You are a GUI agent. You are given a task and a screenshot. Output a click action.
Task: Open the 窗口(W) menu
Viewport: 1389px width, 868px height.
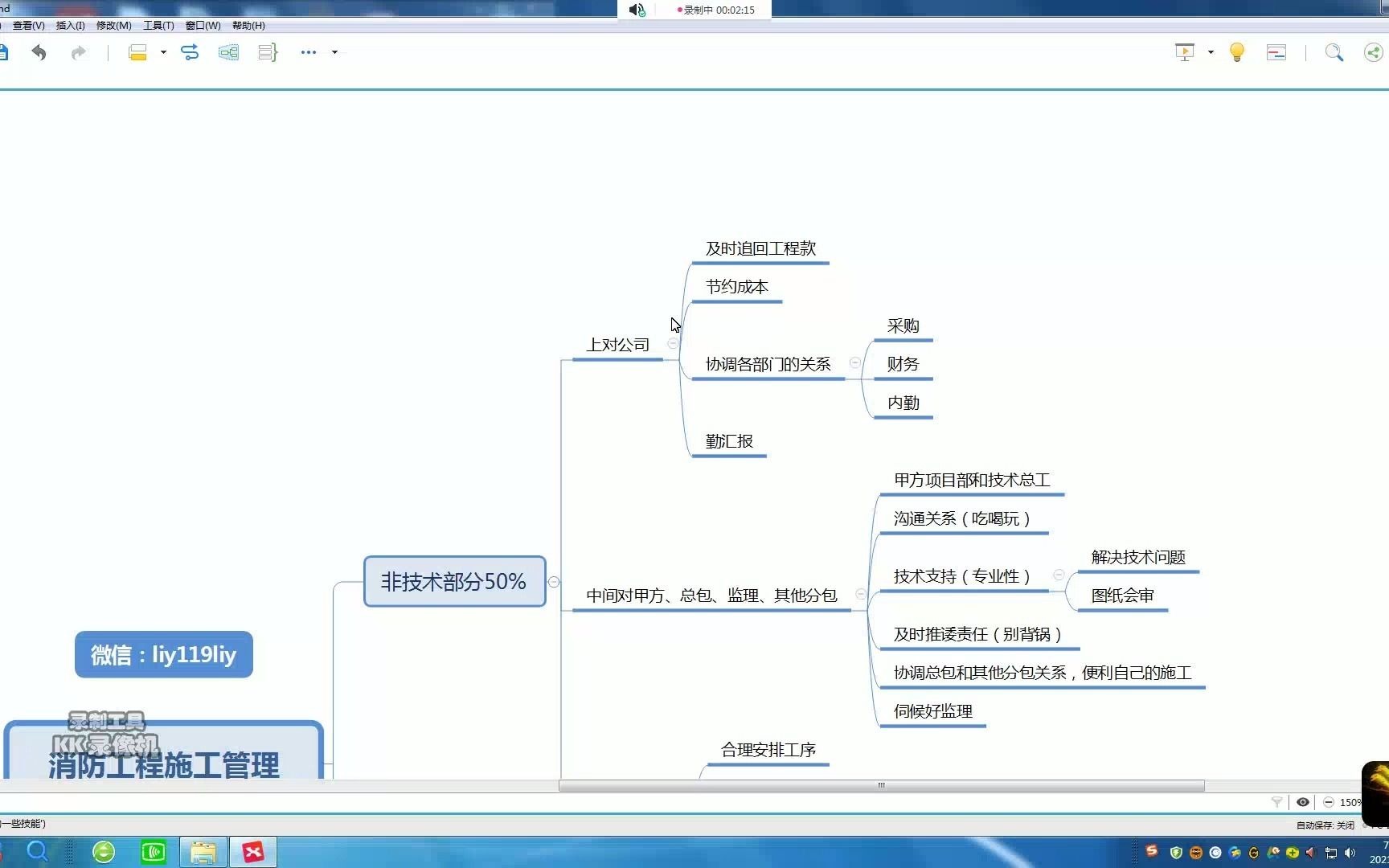(x=203, y=26)
